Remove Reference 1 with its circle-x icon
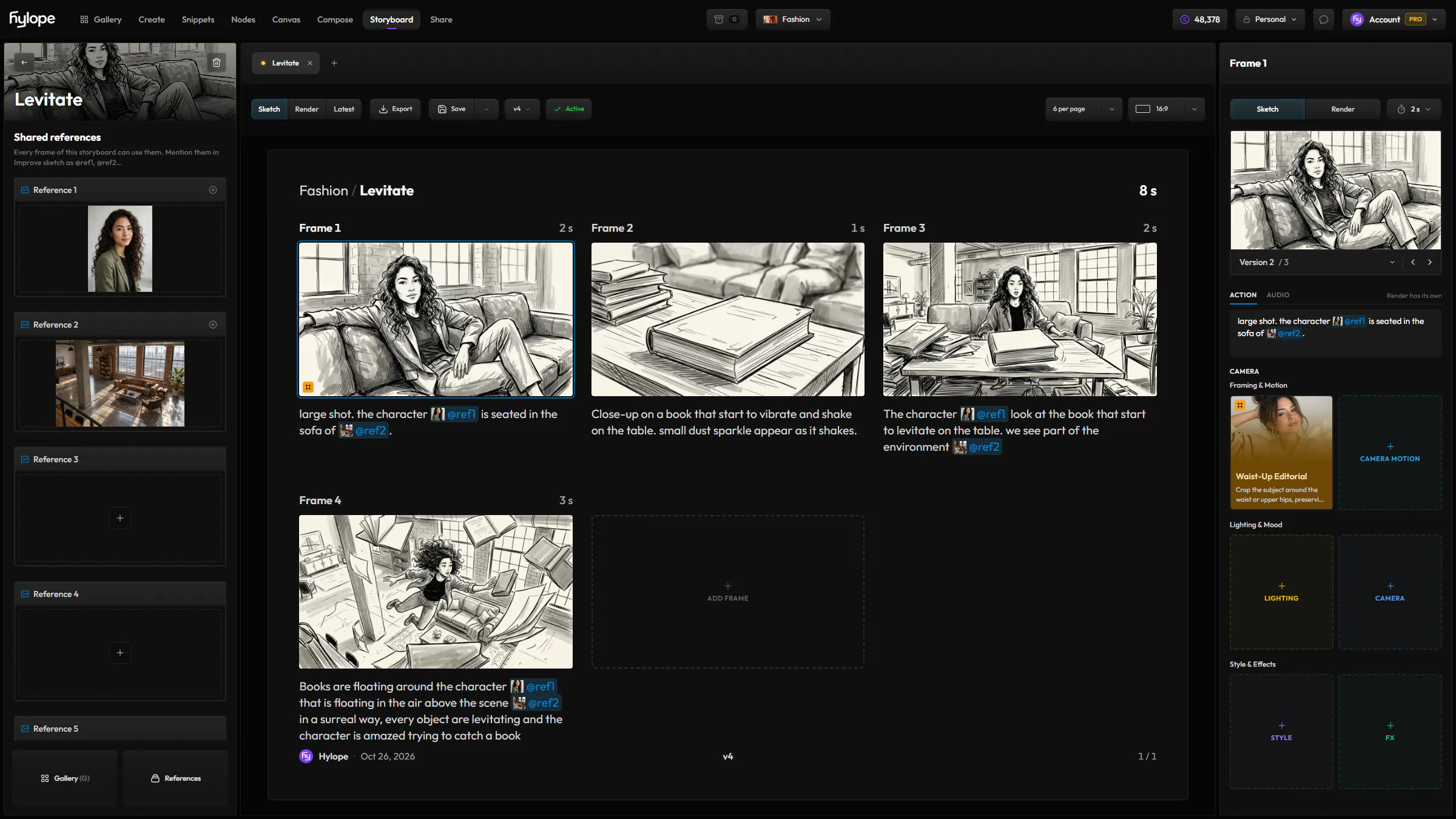The width and height of the screenshot is (1456, 819). coord(213,190)
